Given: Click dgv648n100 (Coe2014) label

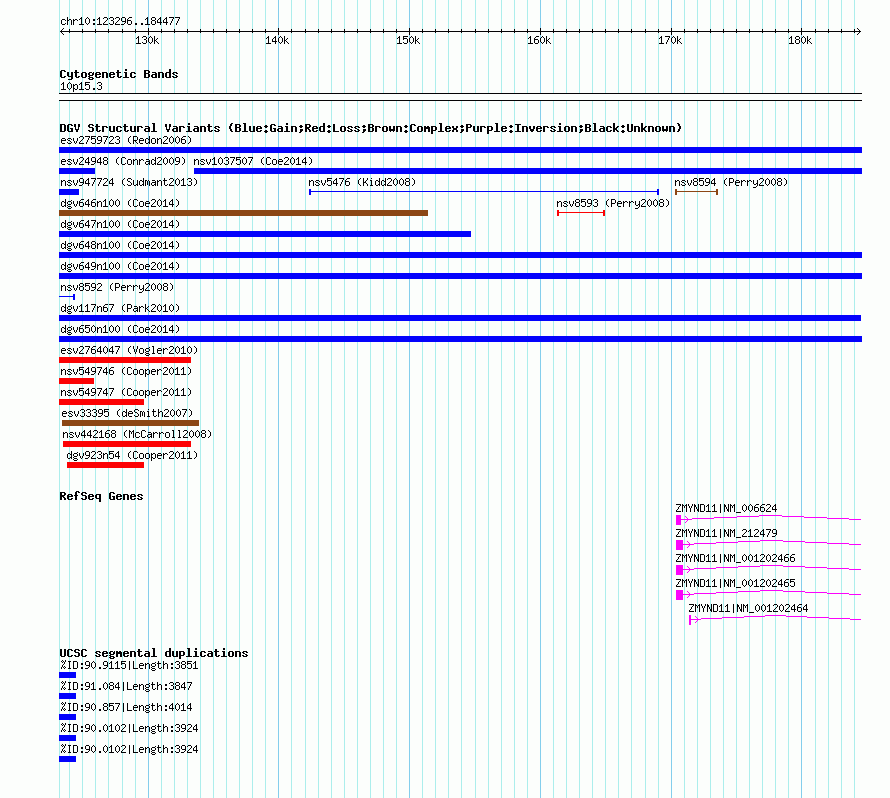Looking at the screenshot, I should click(x=120, y=245).
